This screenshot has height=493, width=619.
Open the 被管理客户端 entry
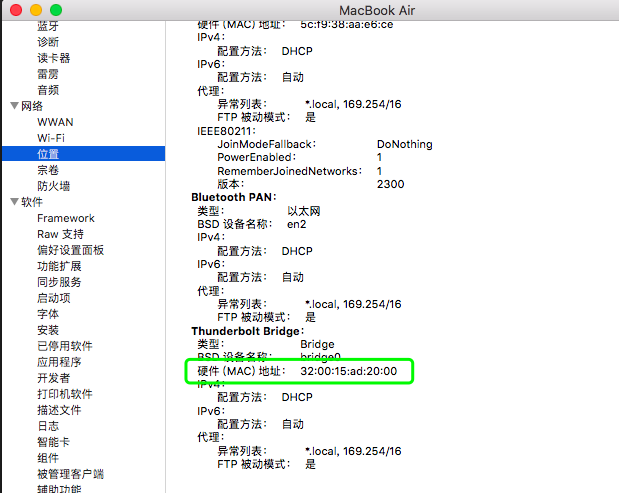(x=70, y=474)
